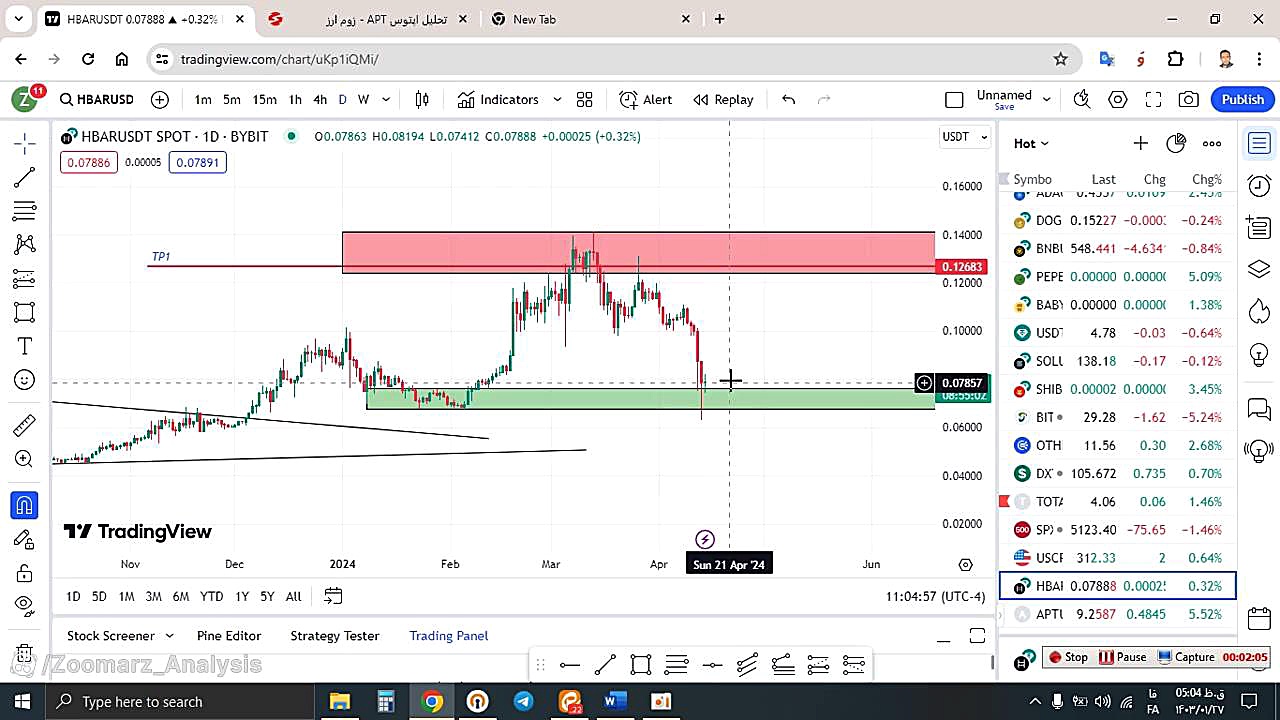This screenshot has height=720, width=1280.
Task: Open the Unnamed layout dropdown arrow
Action: pos(1047,99)
